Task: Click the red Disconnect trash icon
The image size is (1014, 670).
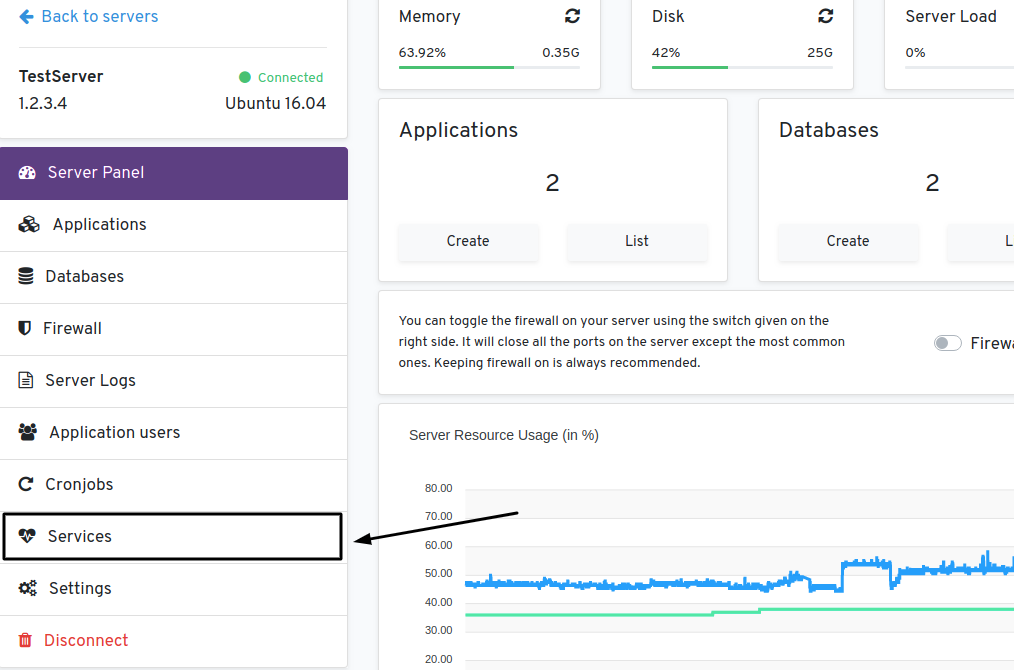Action: (25, 640)
